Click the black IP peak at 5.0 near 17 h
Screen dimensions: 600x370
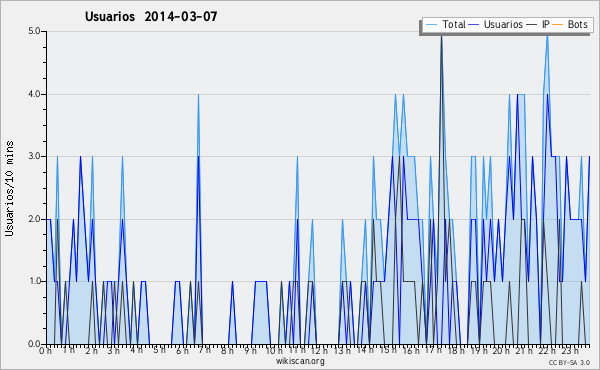coord(441,36)
